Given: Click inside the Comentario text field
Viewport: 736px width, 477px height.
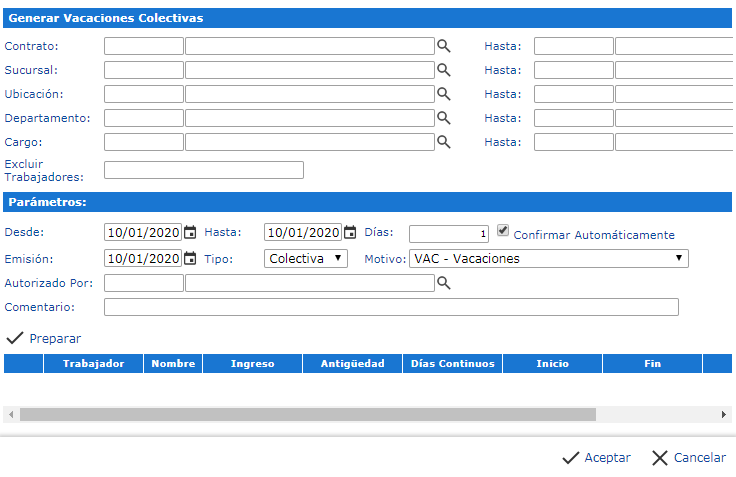Looking at the screenshot, I should pos(391,307).
